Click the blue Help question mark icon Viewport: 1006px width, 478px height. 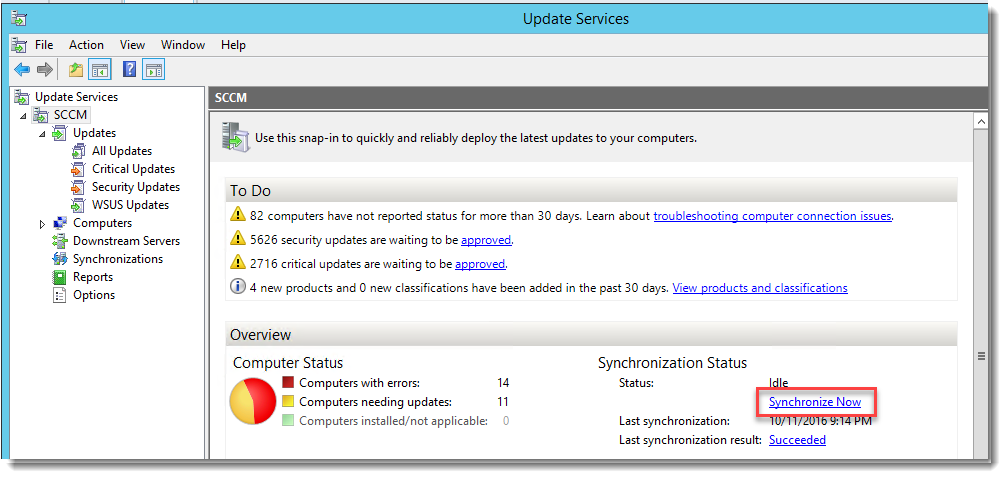(129, 69)
